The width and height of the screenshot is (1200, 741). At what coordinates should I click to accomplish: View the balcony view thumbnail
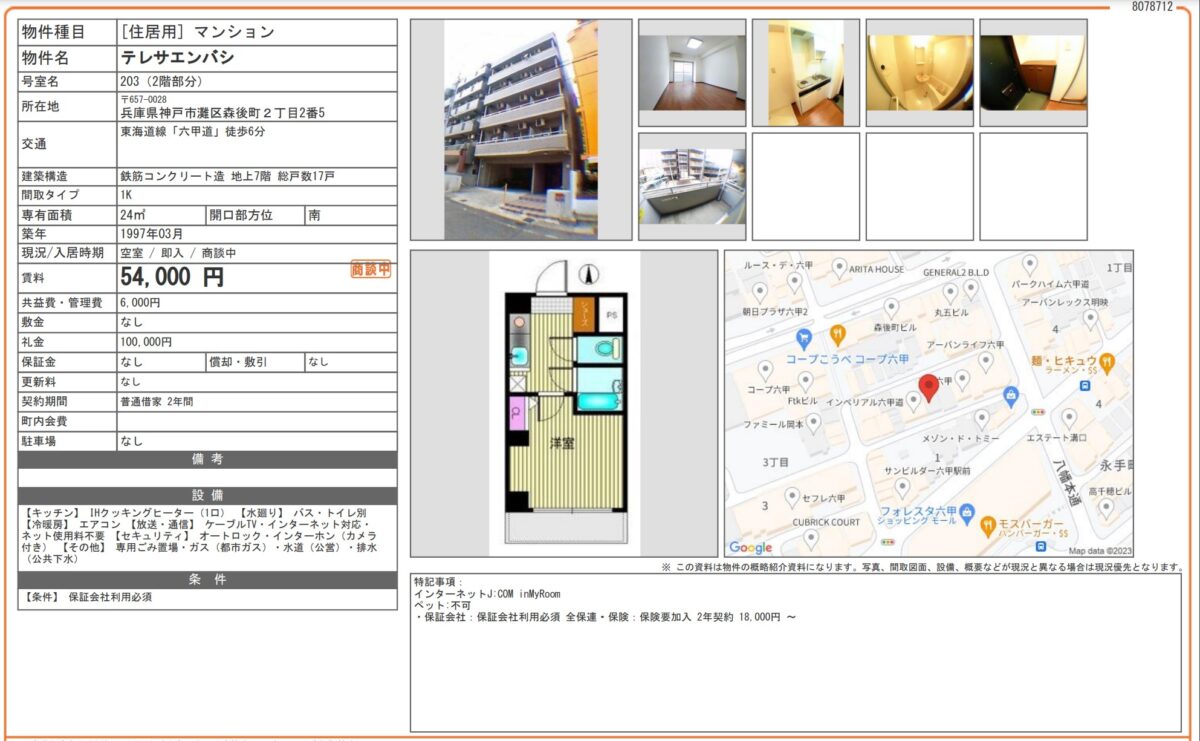[692, 186]
